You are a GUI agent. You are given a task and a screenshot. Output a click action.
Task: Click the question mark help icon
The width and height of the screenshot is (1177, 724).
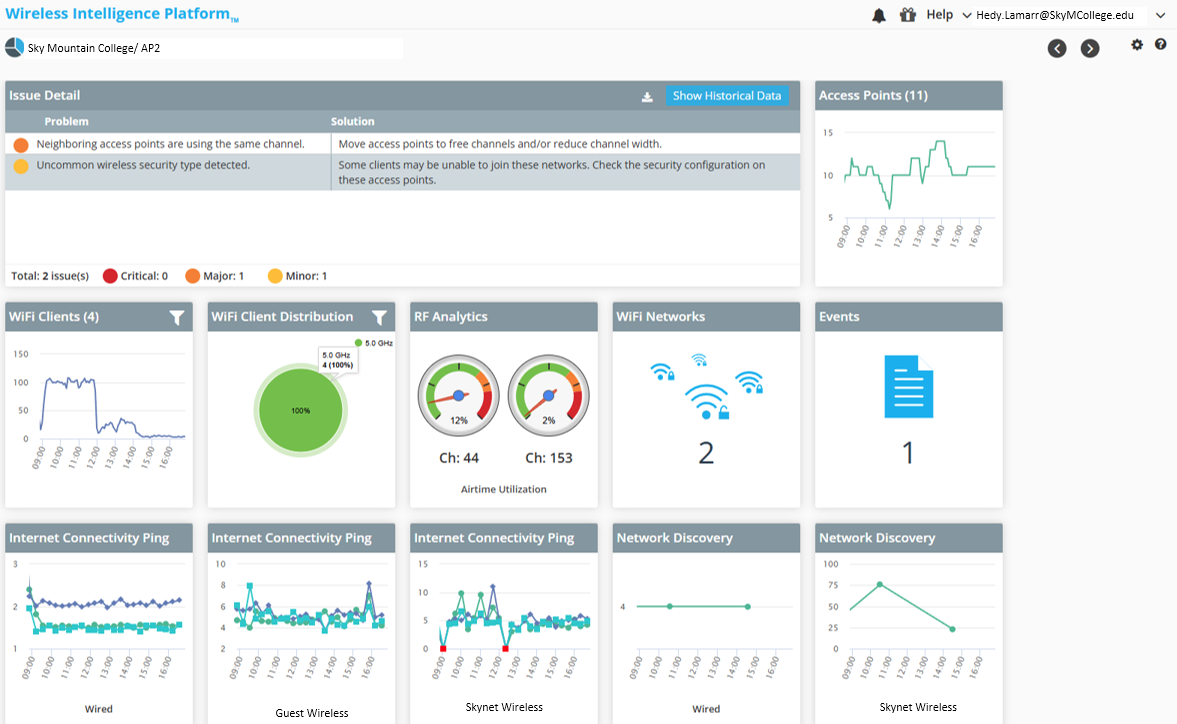click(1160, 45)
